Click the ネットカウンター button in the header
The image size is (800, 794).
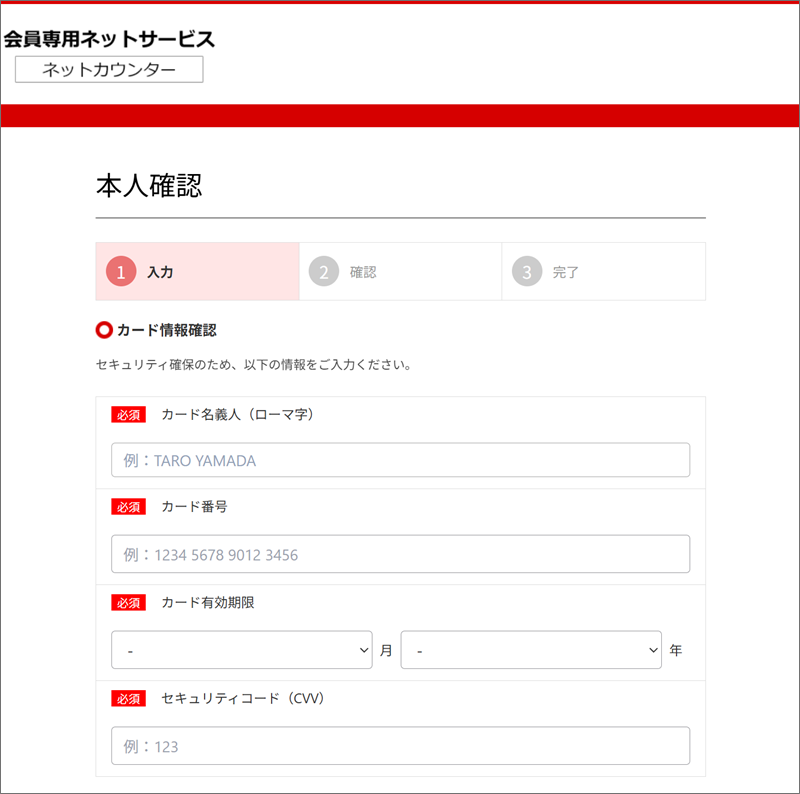[x=109, y=69]
